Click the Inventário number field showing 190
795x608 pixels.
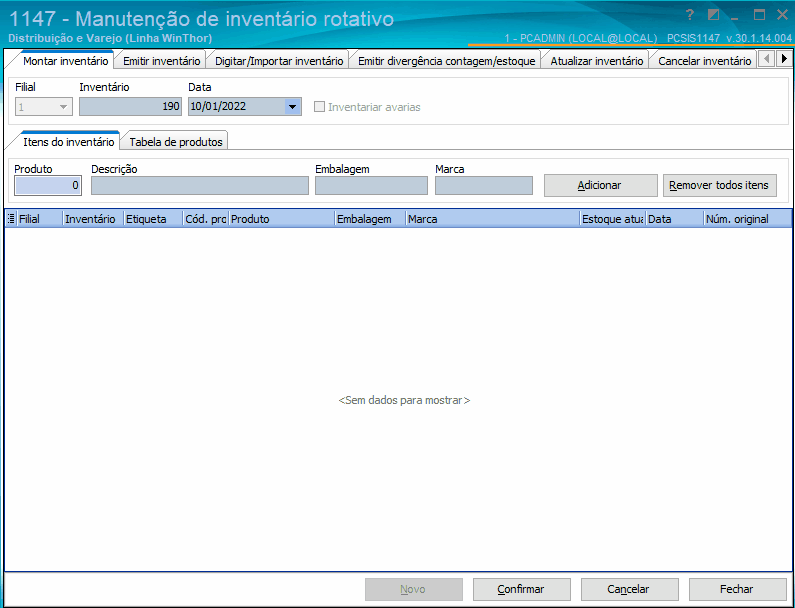(130, 106)
